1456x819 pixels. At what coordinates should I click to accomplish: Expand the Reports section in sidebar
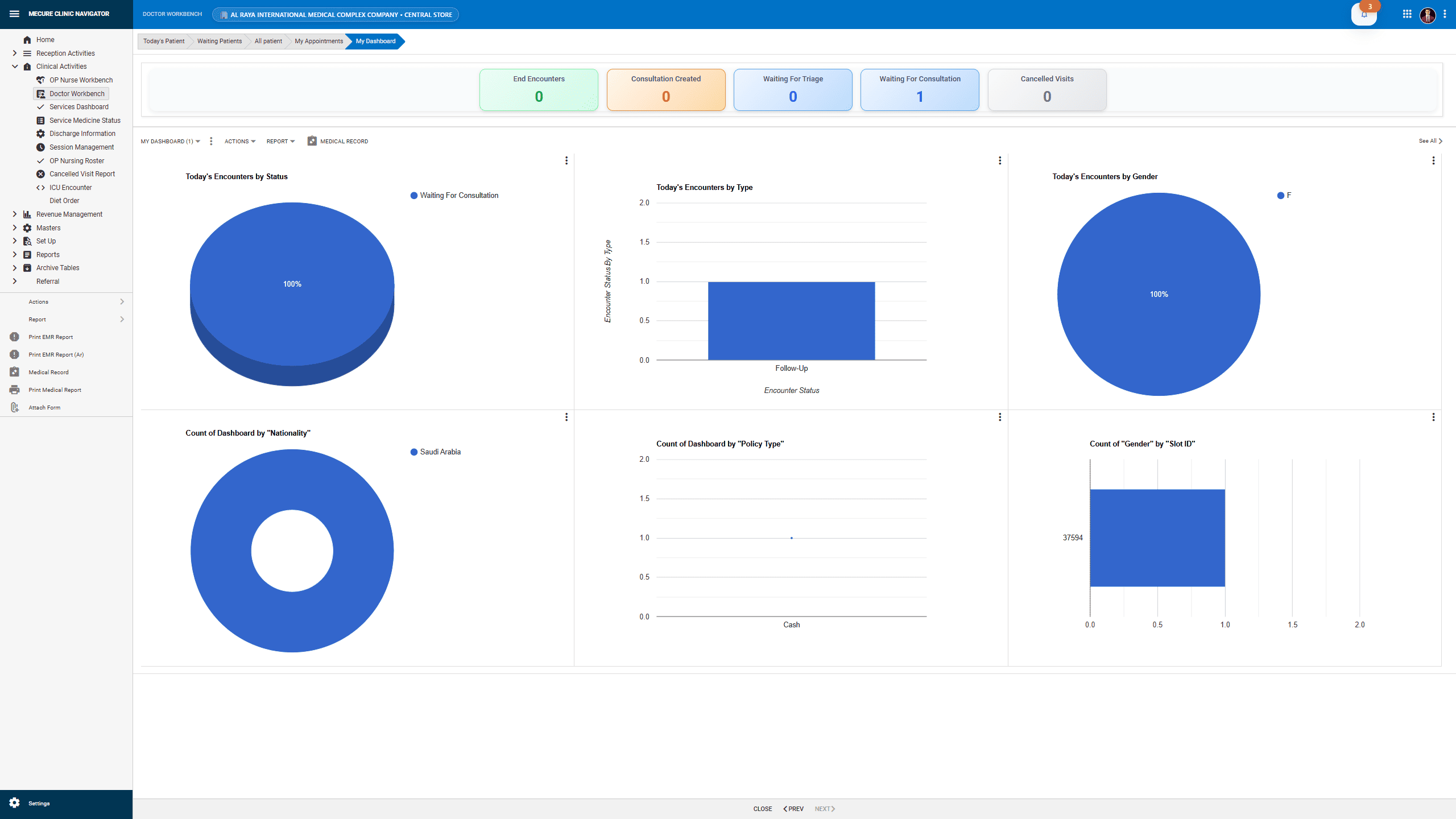[x=47, y=254]
